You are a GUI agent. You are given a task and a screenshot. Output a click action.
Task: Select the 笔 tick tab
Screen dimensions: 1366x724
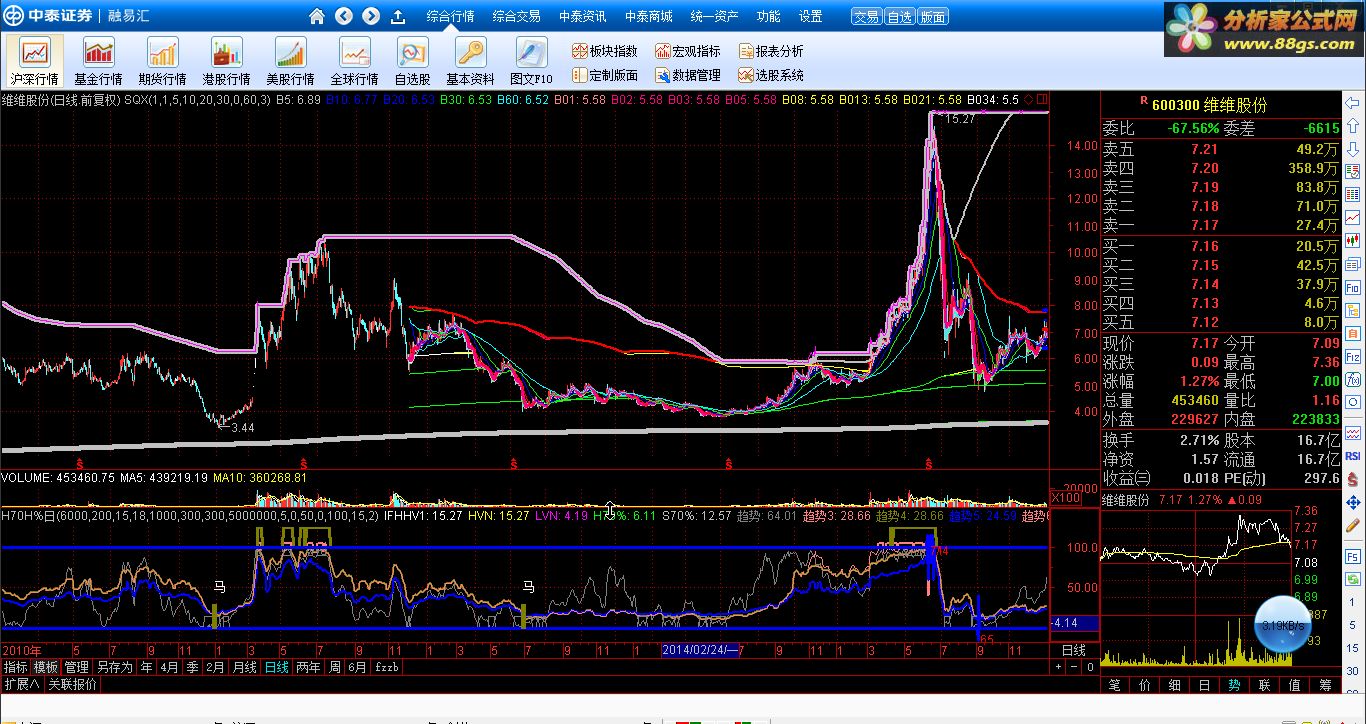[1115, 685]
